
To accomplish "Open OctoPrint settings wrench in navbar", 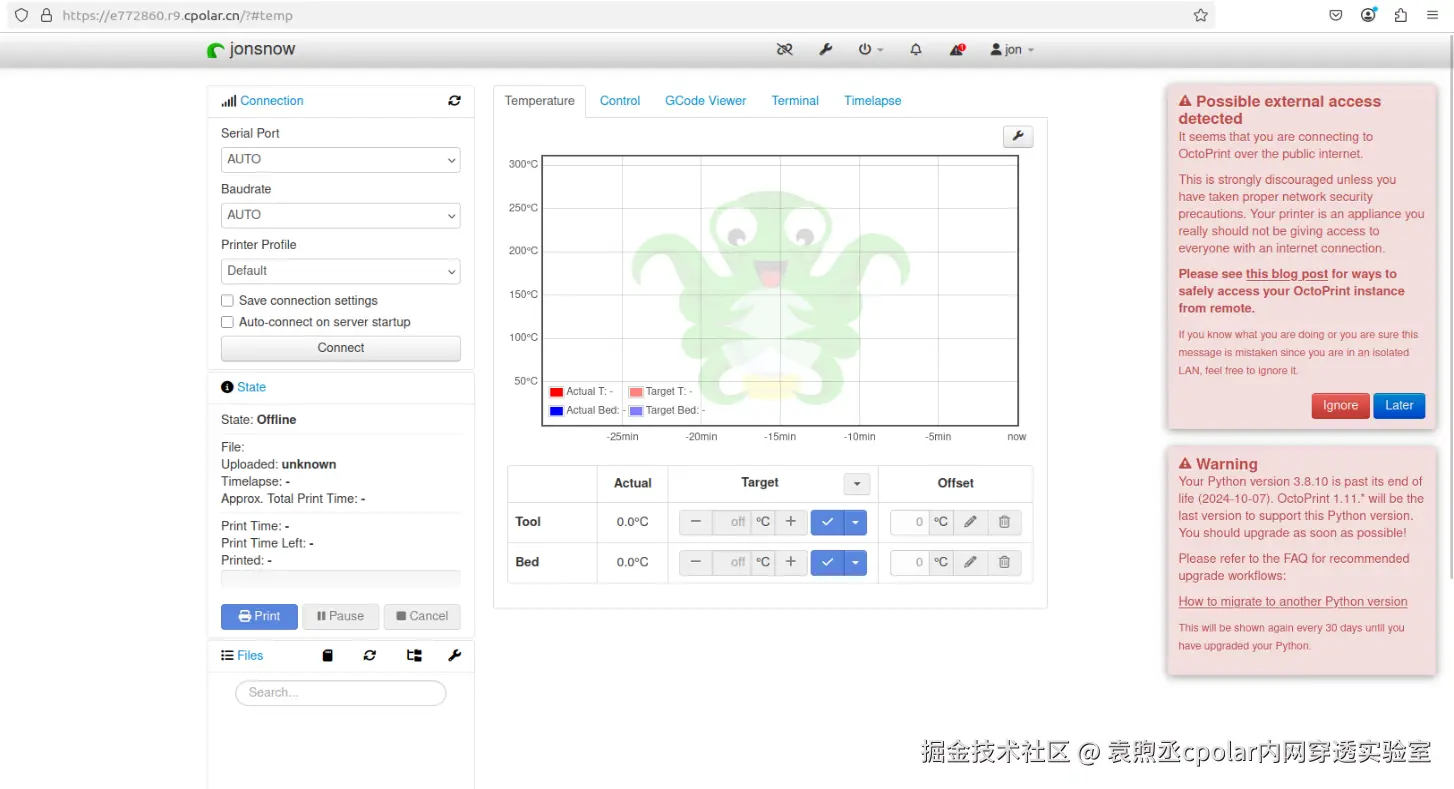I will click(826, 49).
